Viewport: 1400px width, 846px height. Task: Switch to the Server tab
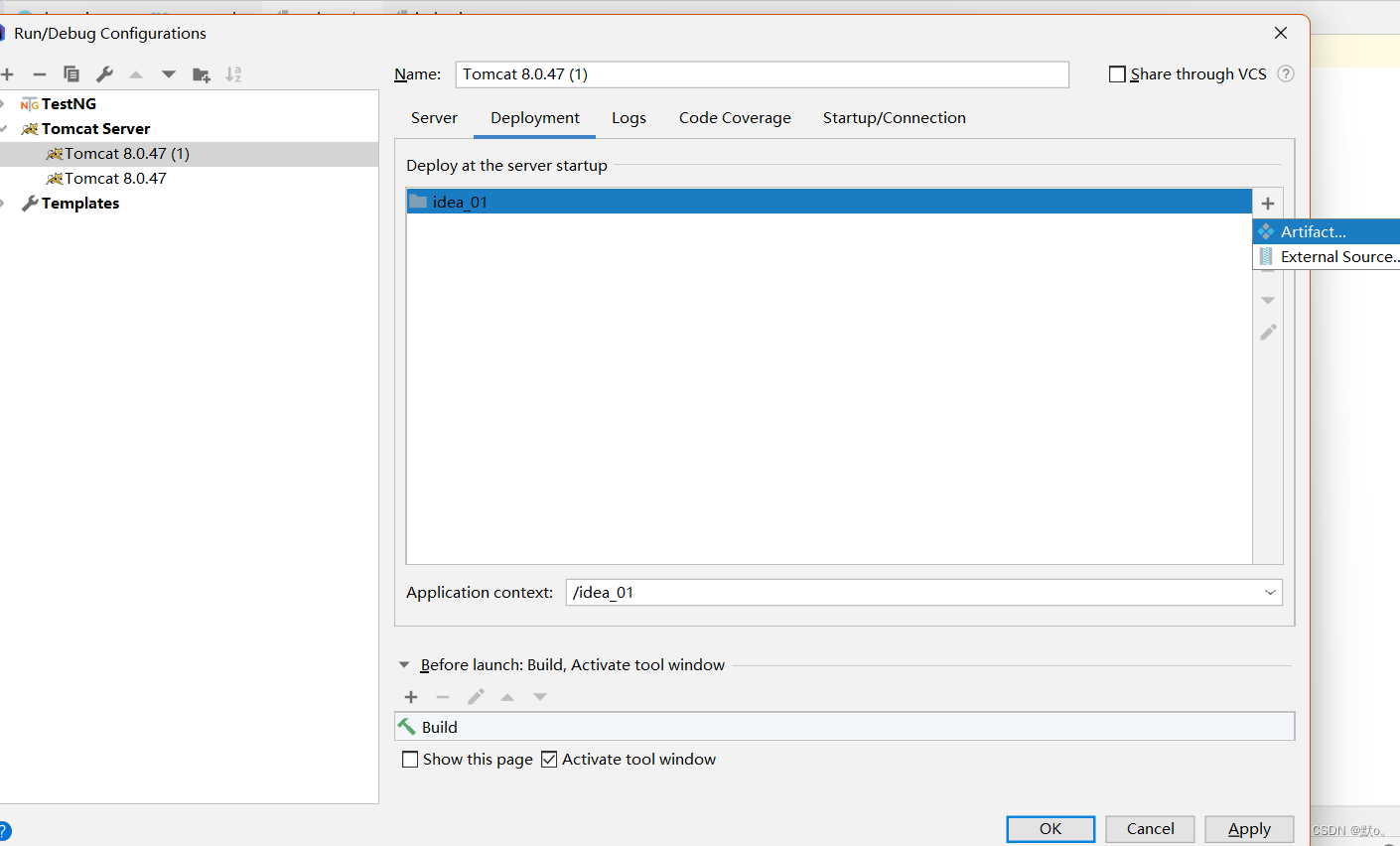[x=434, y=118]
